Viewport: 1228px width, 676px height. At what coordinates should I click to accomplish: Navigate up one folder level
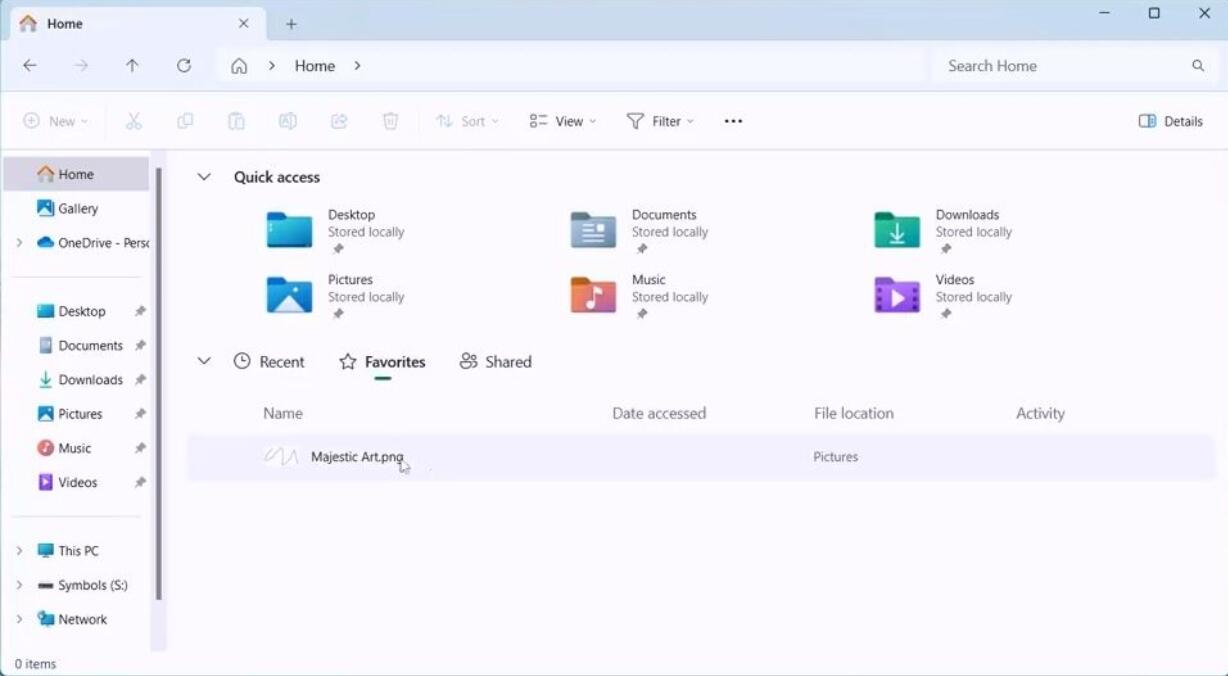[132, 65]
